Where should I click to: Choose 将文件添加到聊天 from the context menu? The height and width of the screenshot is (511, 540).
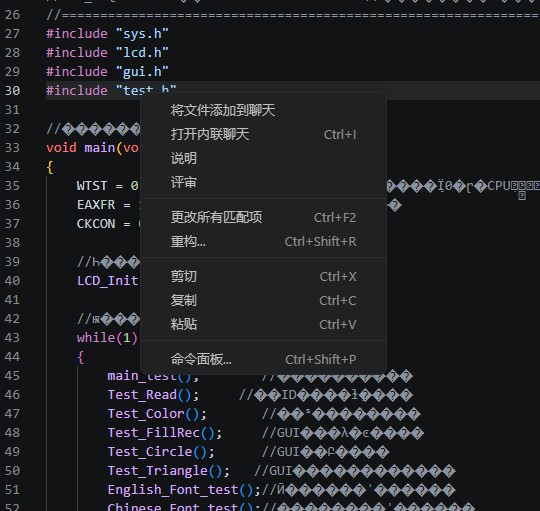263,111
